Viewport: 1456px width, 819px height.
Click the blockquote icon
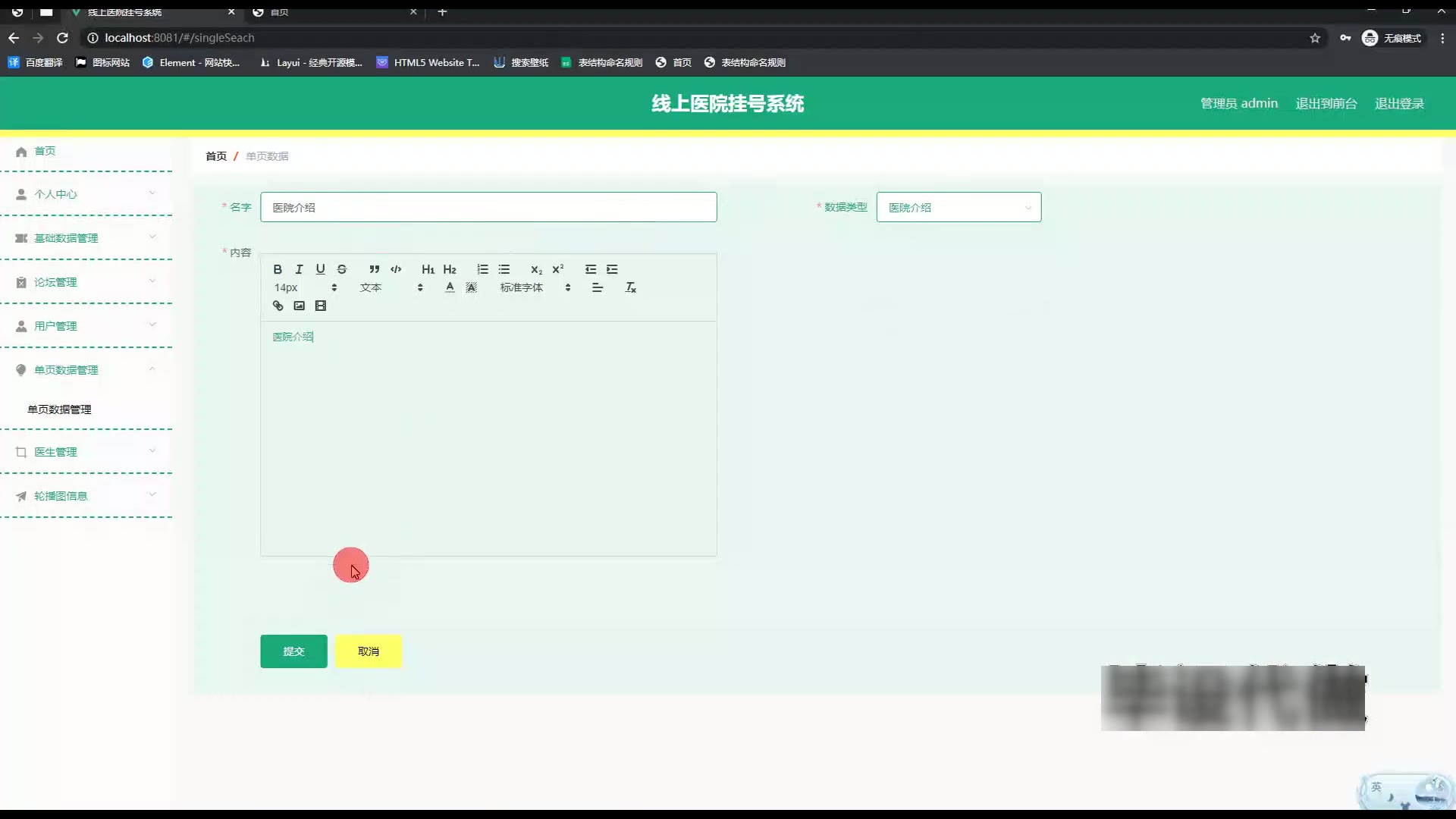374,269
